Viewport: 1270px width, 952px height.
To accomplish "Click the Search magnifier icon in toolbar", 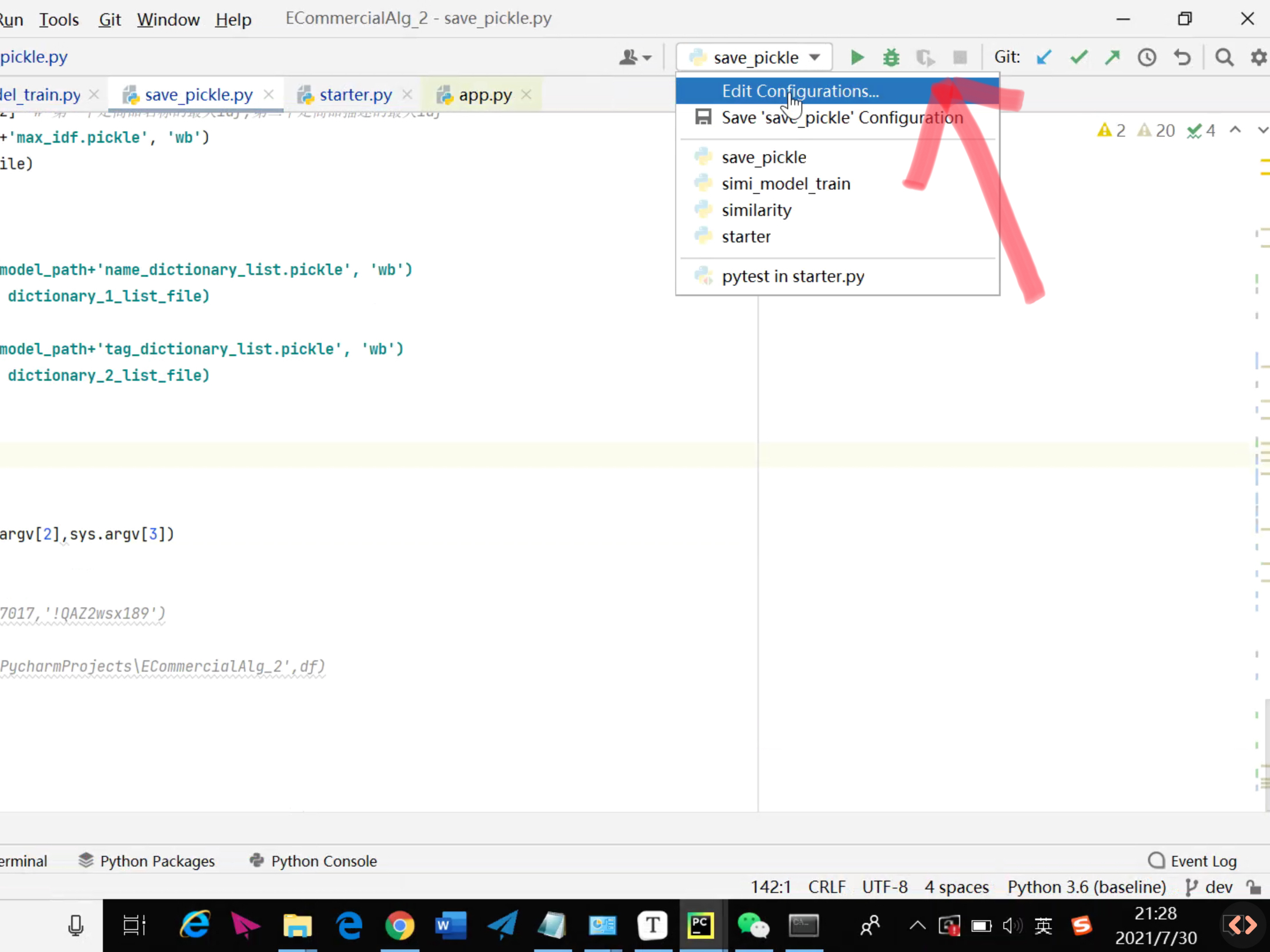I will click(1225, 57).
